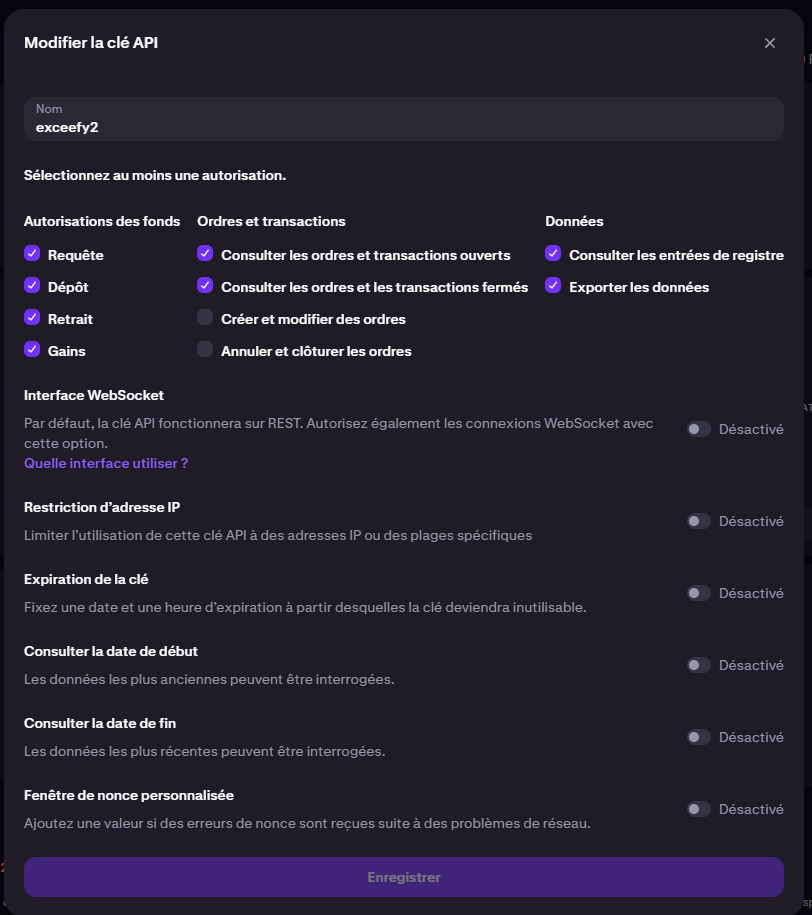812x915 pixels.
Task: Enable Fenêtre de nonce personnalisée switch
Action: [698, 809]
